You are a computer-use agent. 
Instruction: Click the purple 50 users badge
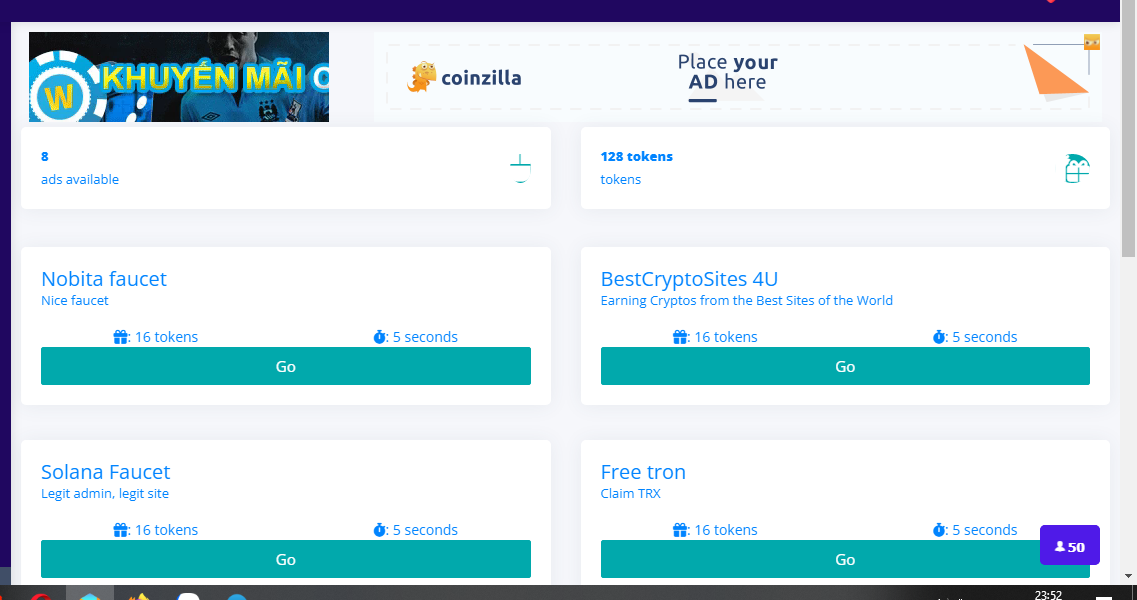pyautogui.click(x=1069, y=546)
